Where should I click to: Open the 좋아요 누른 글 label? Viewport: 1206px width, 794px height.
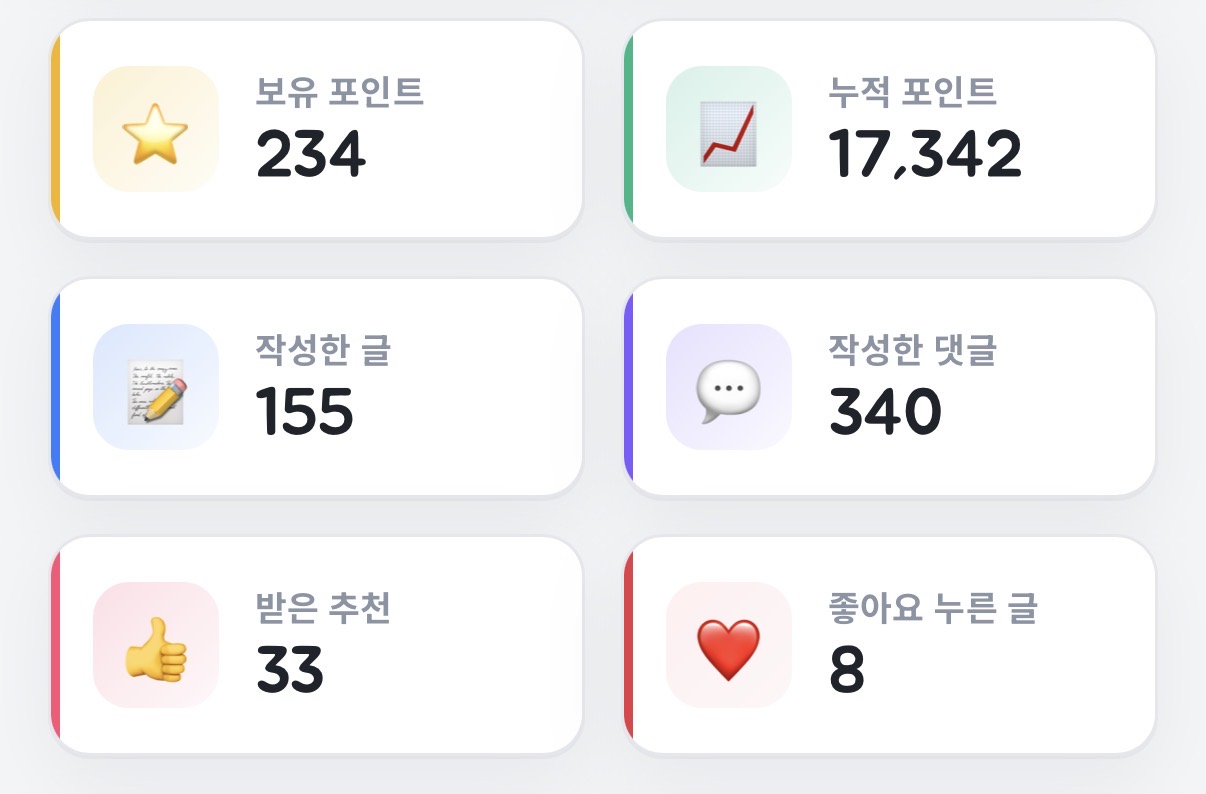pos(933,608)
